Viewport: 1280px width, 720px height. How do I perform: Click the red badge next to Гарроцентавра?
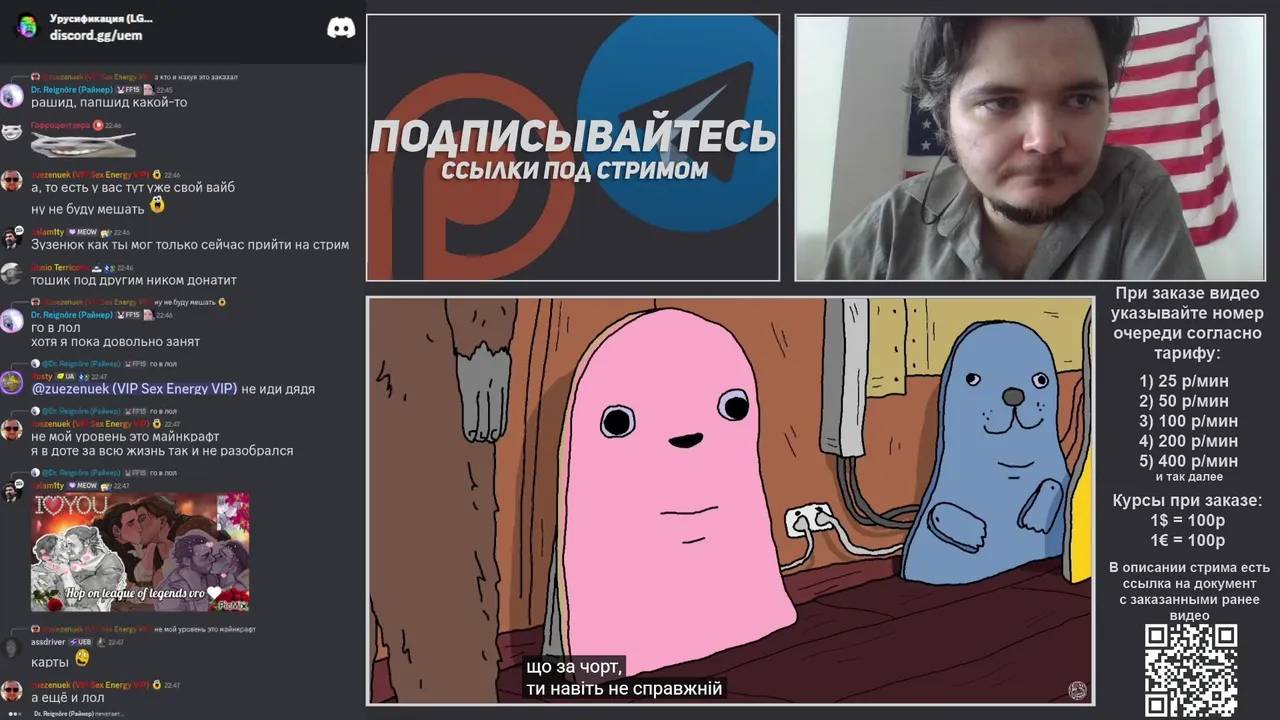click(x=98, y=126)
